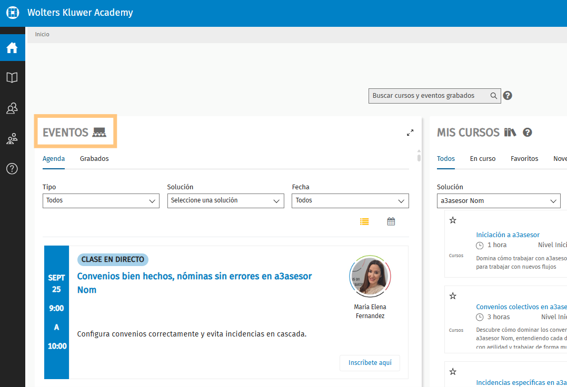Click the 3 horas duration text
Screen dimensions: 567x387
(498, 317)
